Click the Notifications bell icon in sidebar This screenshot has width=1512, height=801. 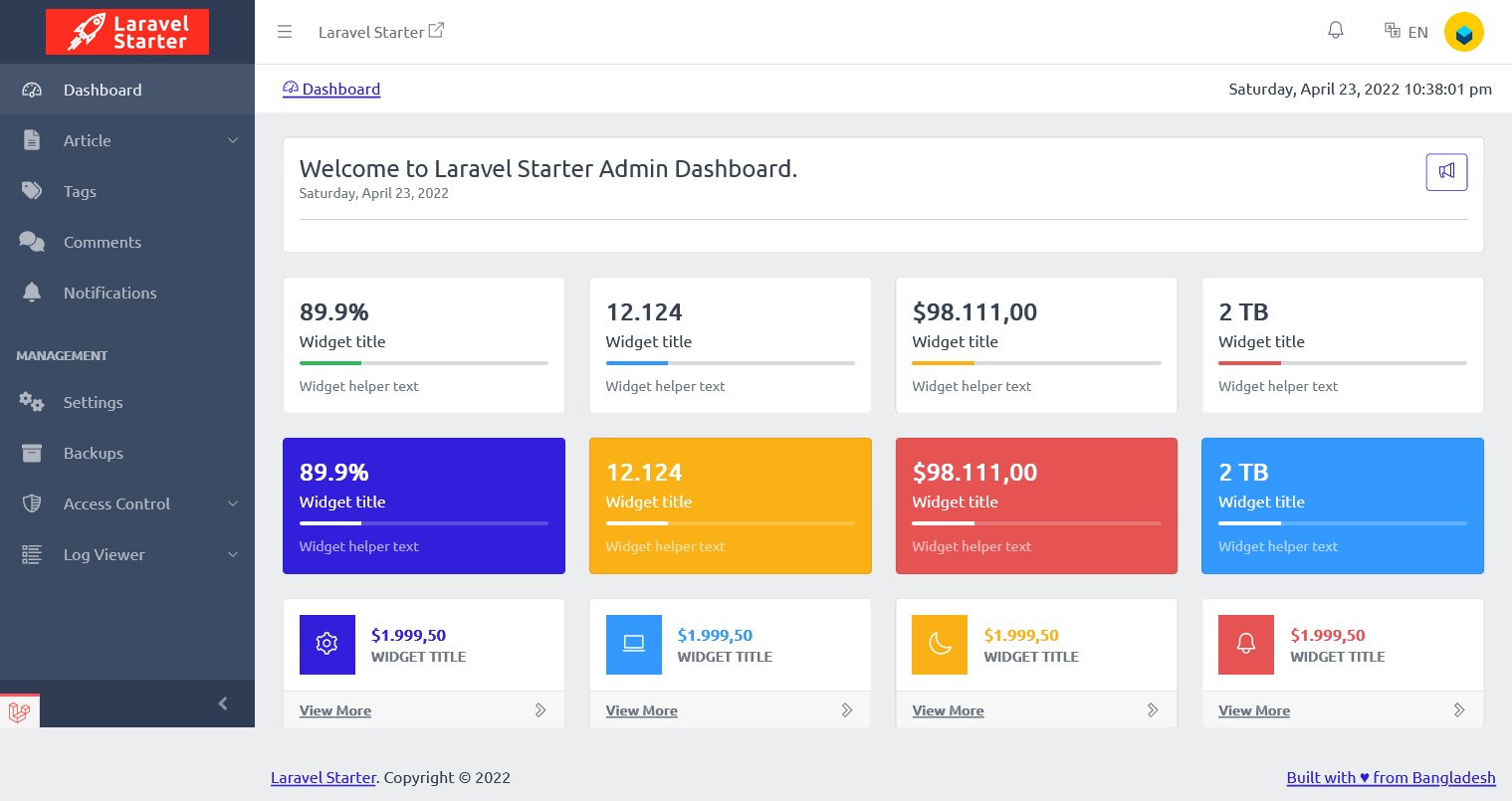pyautogui.click(x=32, y=293)
